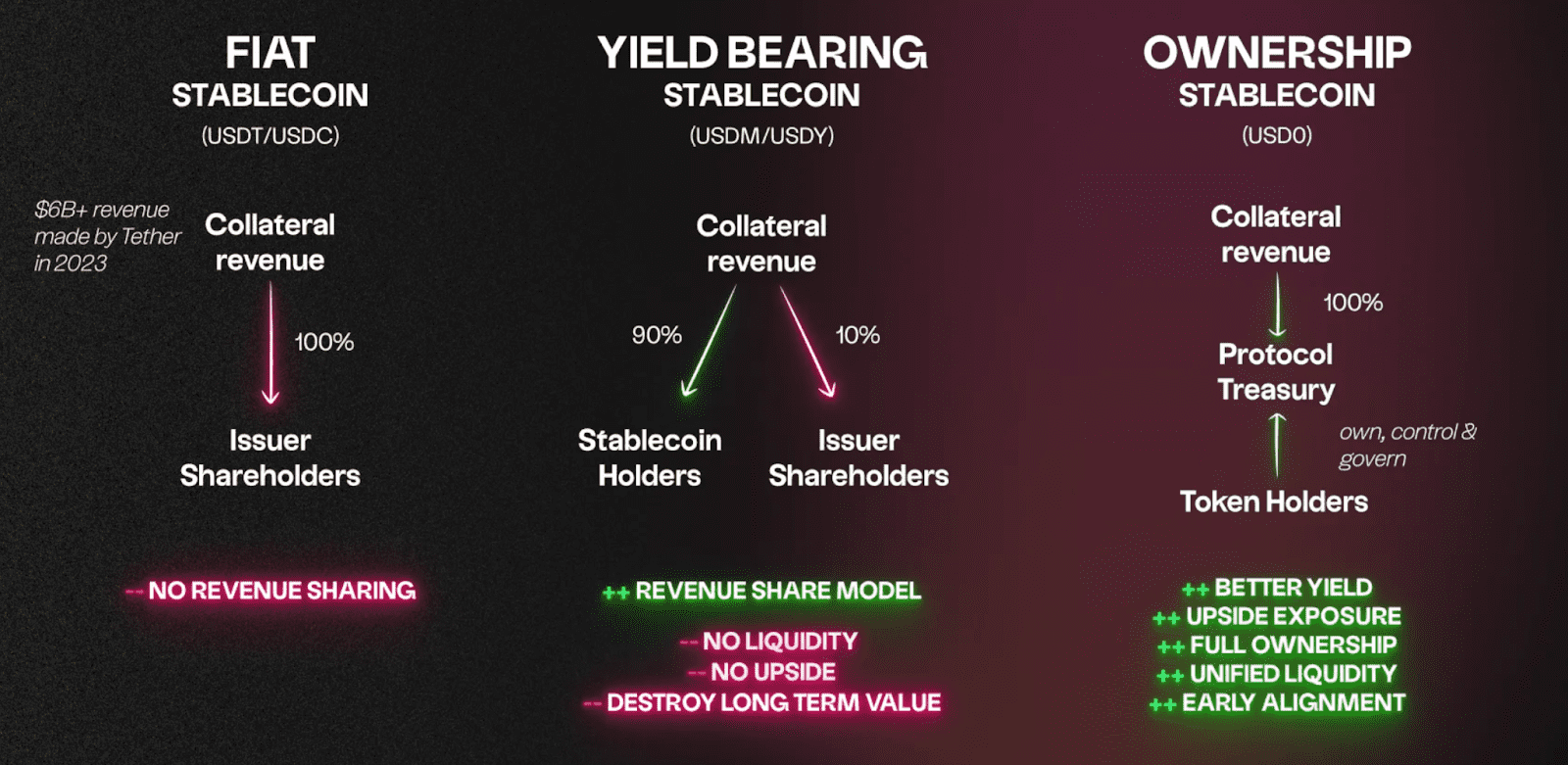
Task: Click the UNIFIED LIQUIDITY text
Action: click(x=1292, y=674)
